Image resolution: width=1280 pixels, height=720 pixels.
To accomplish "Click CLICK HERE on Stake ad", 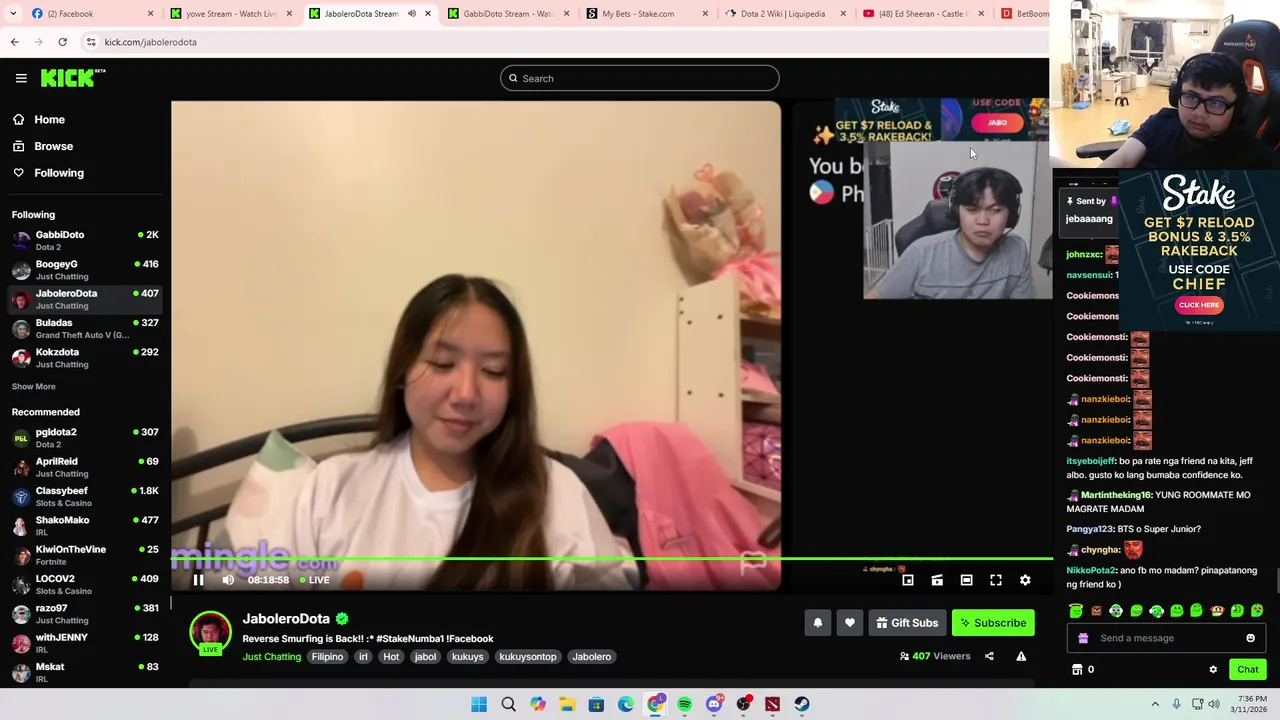I will (x=1198, y=305).
